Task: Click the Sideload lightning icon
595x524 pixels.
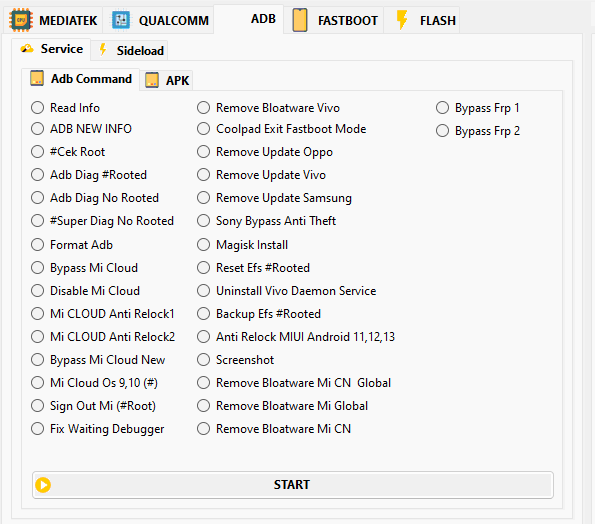Action: [x=102, y=50]
